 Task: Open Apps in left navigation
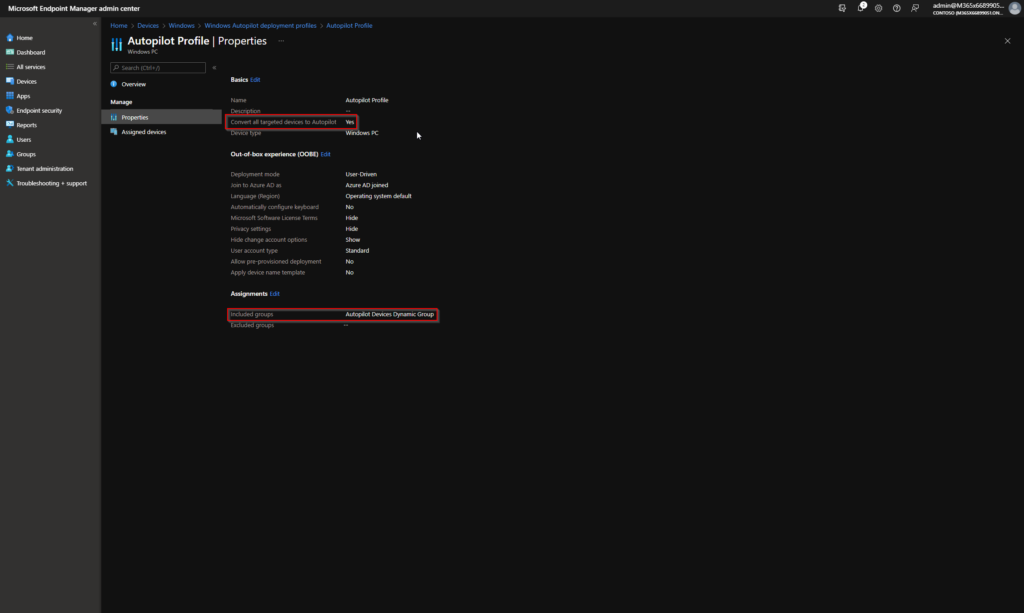pos(23,96)
